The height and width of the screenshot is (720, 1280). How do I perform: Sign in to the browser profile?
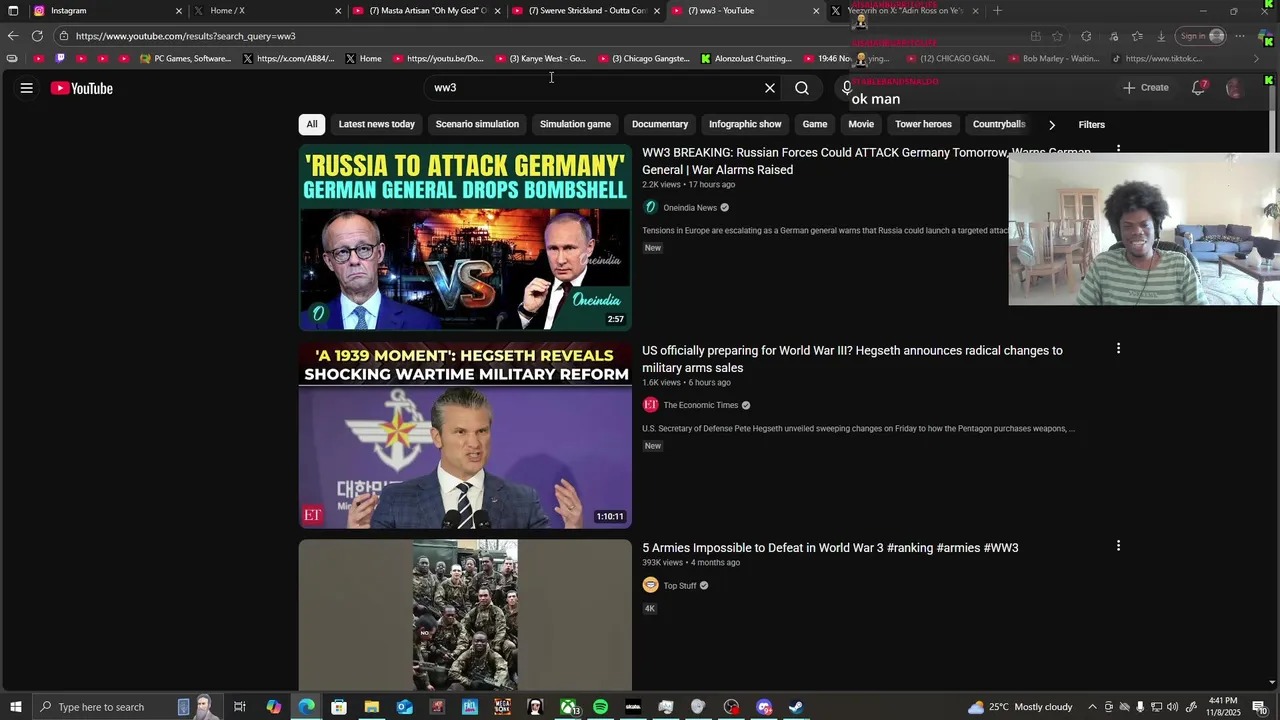[x=1201, y=36]
